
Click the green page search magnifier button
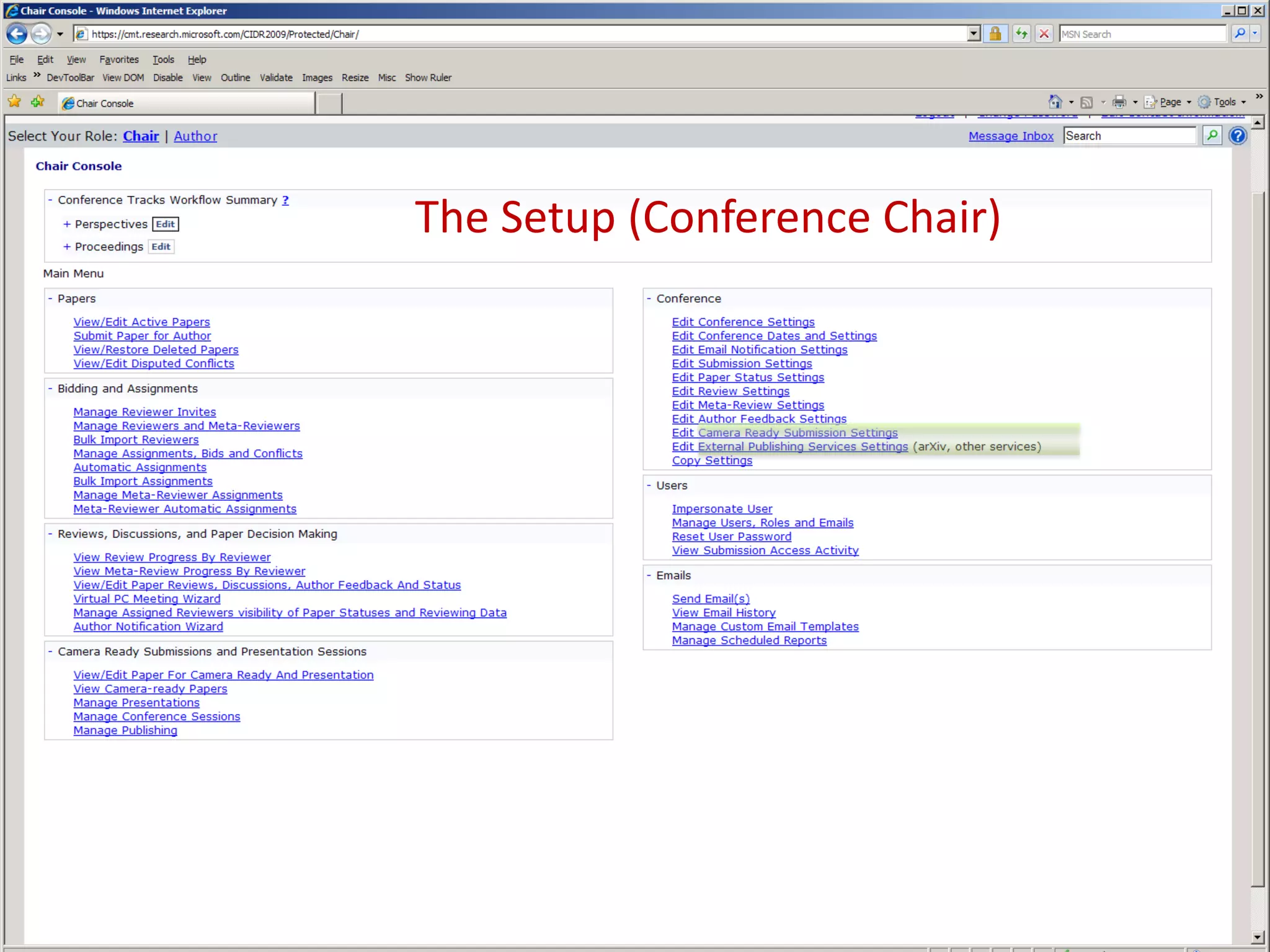point(1212,136)
